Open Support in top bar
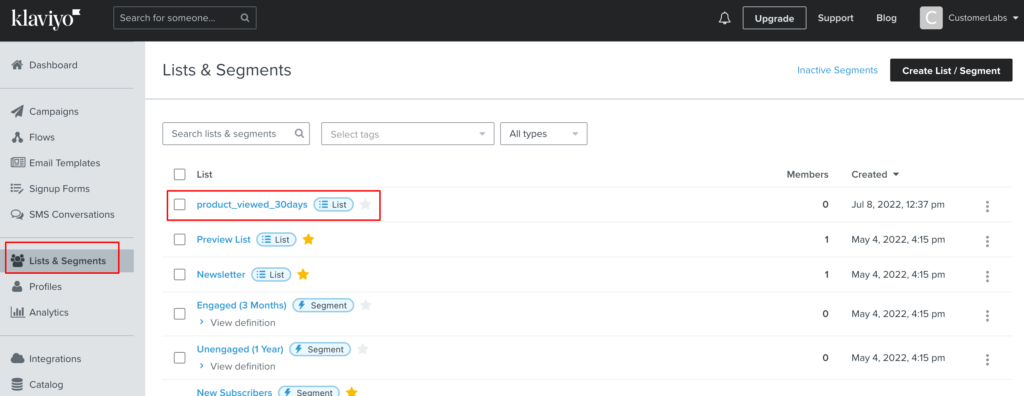Screen dimensions: 1024x396 835,18
